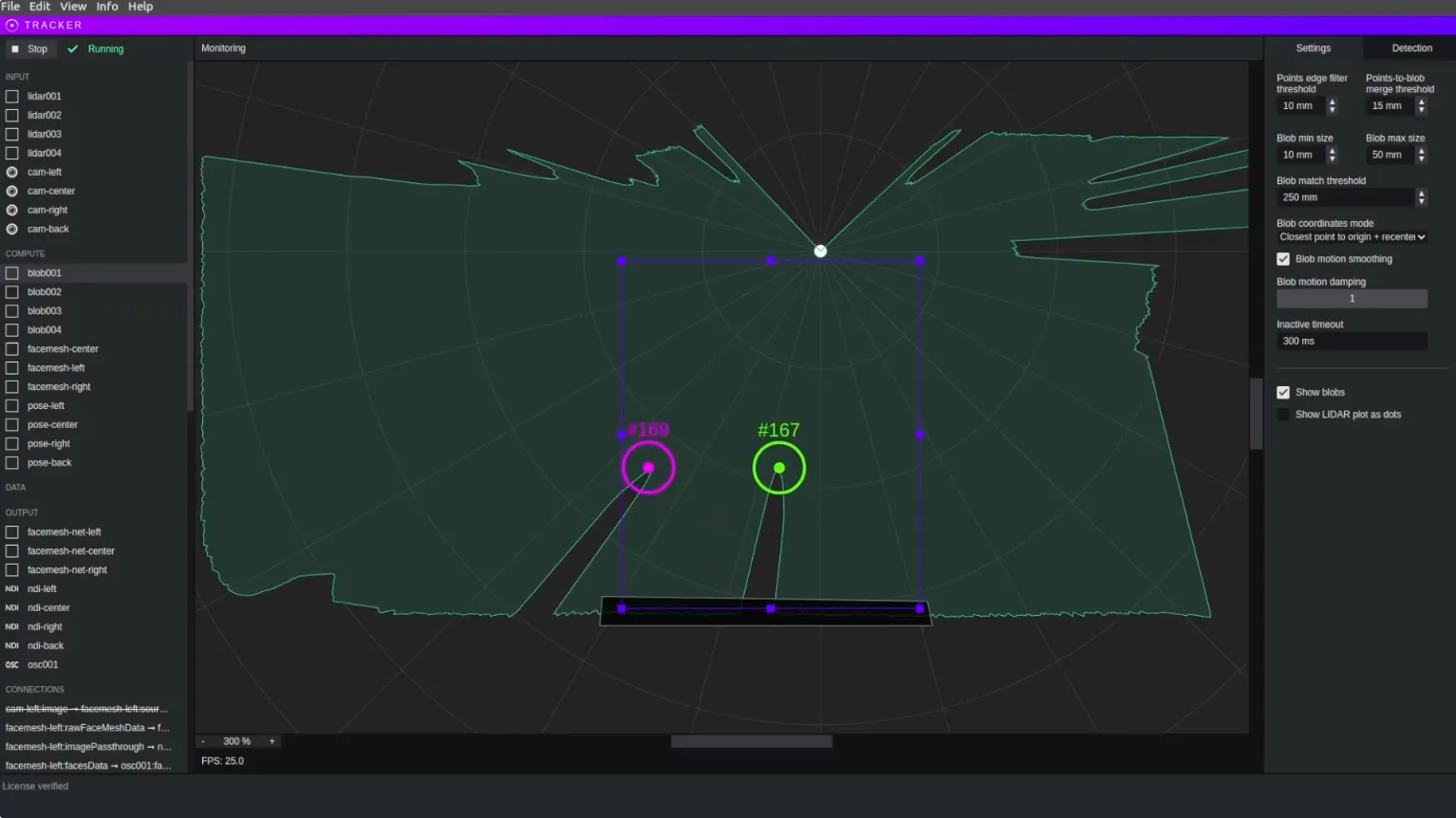1456x818 pixels.
Task: Switch to the Detection tab
Action: click(1411, 48)
